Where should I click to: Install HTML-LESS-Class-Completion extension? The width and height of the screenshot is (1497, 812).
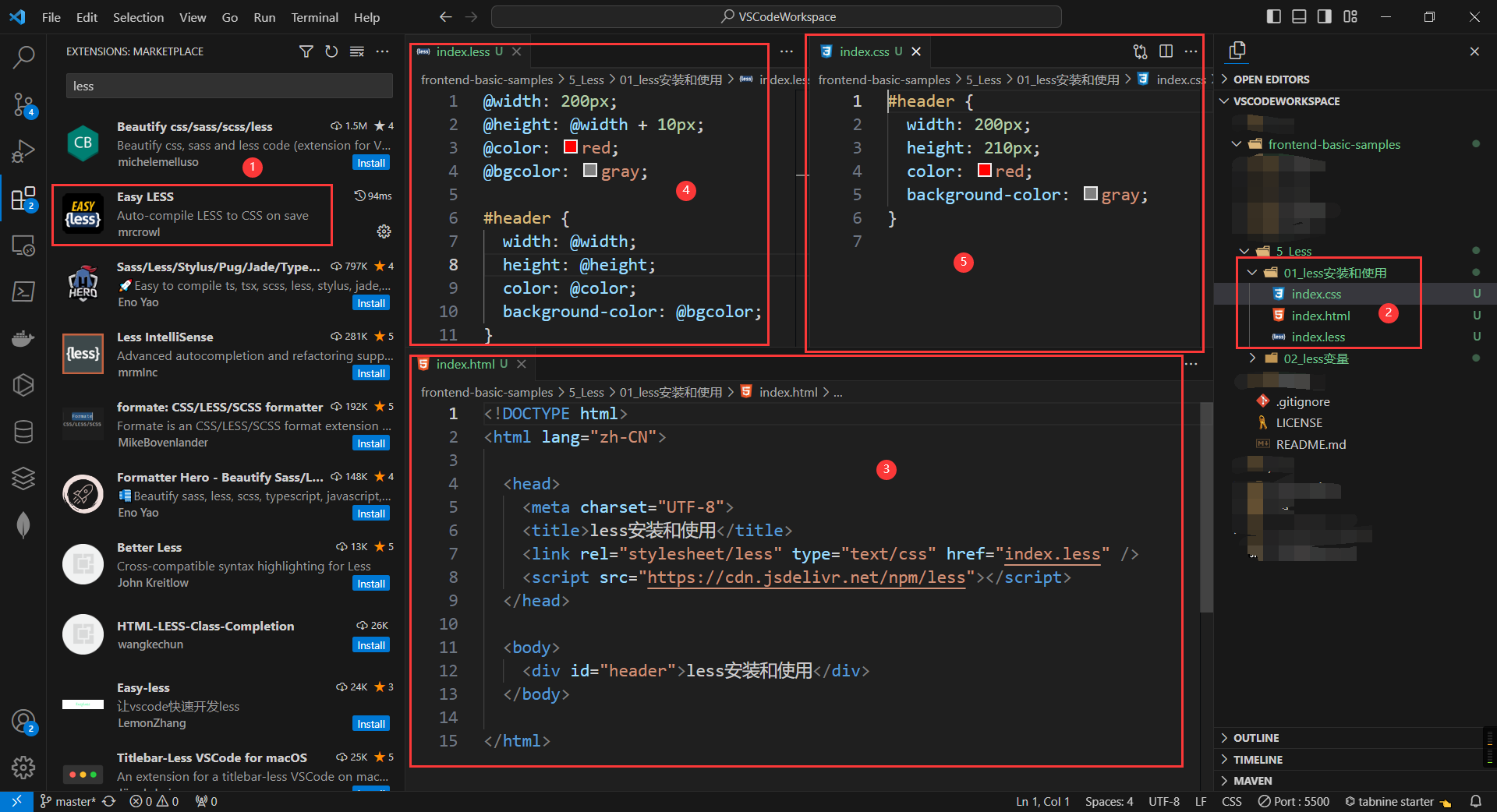click(371, 645)
